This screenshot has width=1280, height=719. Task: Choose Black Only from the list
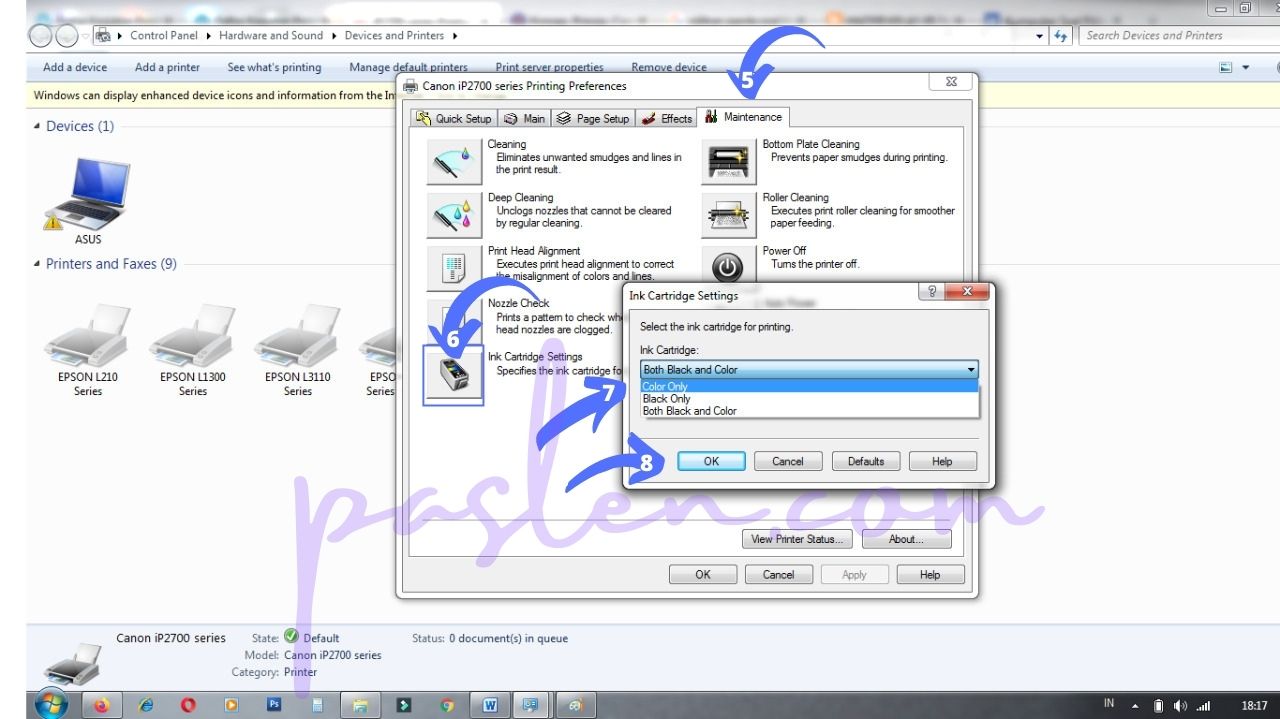click(809, 399)
